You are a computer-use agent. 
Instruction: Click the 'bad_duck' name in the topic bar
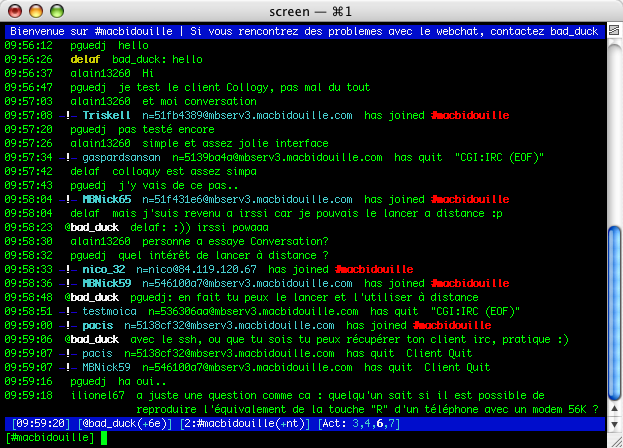[574, 31]
